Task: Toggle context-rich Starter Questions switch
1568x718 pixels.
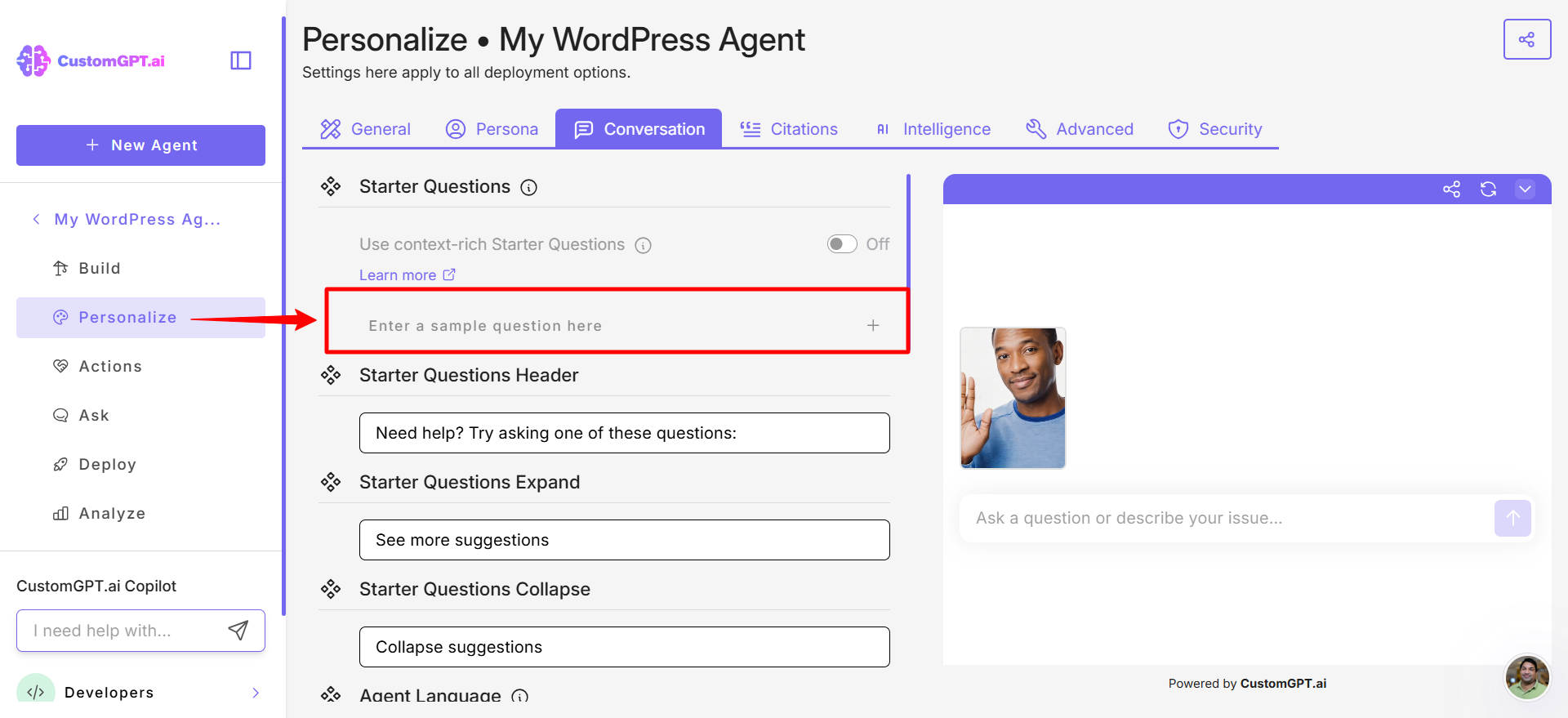Action: pos(842,244)
